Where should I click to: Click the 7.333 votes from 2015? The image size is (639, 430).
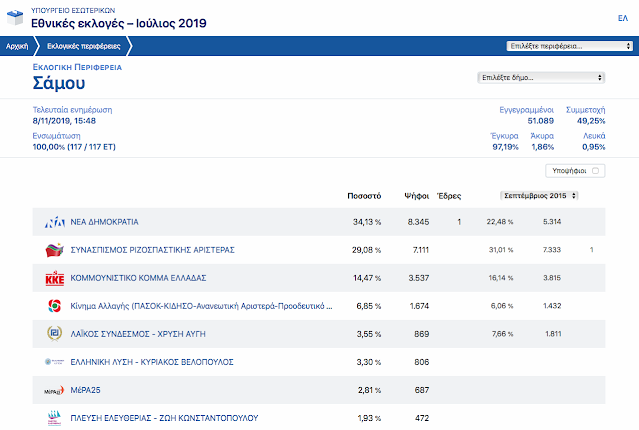[x=552, y=250]
